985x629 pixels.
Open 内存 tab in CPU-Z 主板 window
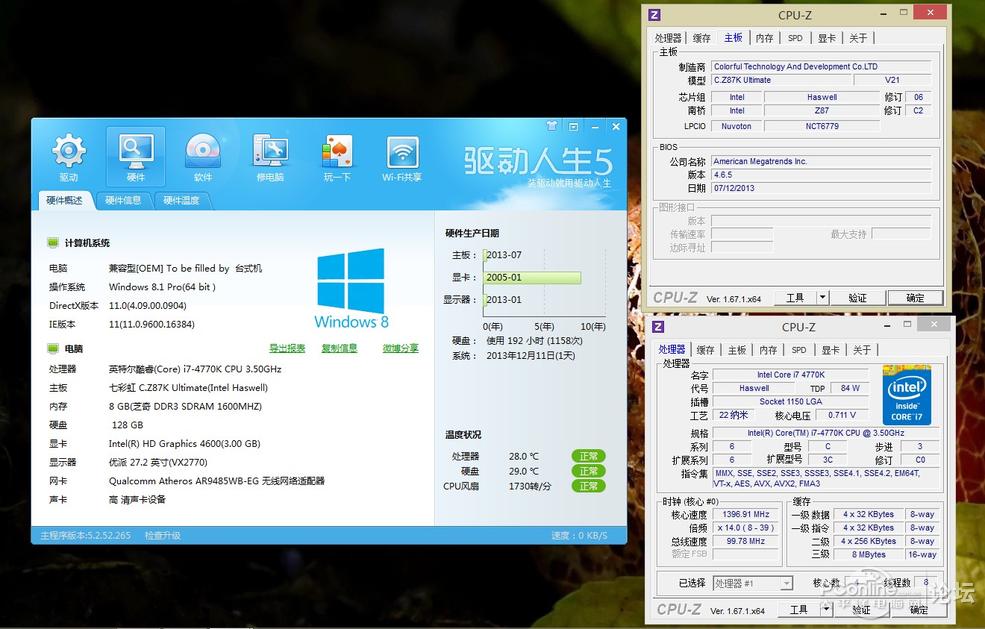click(765, 38)
